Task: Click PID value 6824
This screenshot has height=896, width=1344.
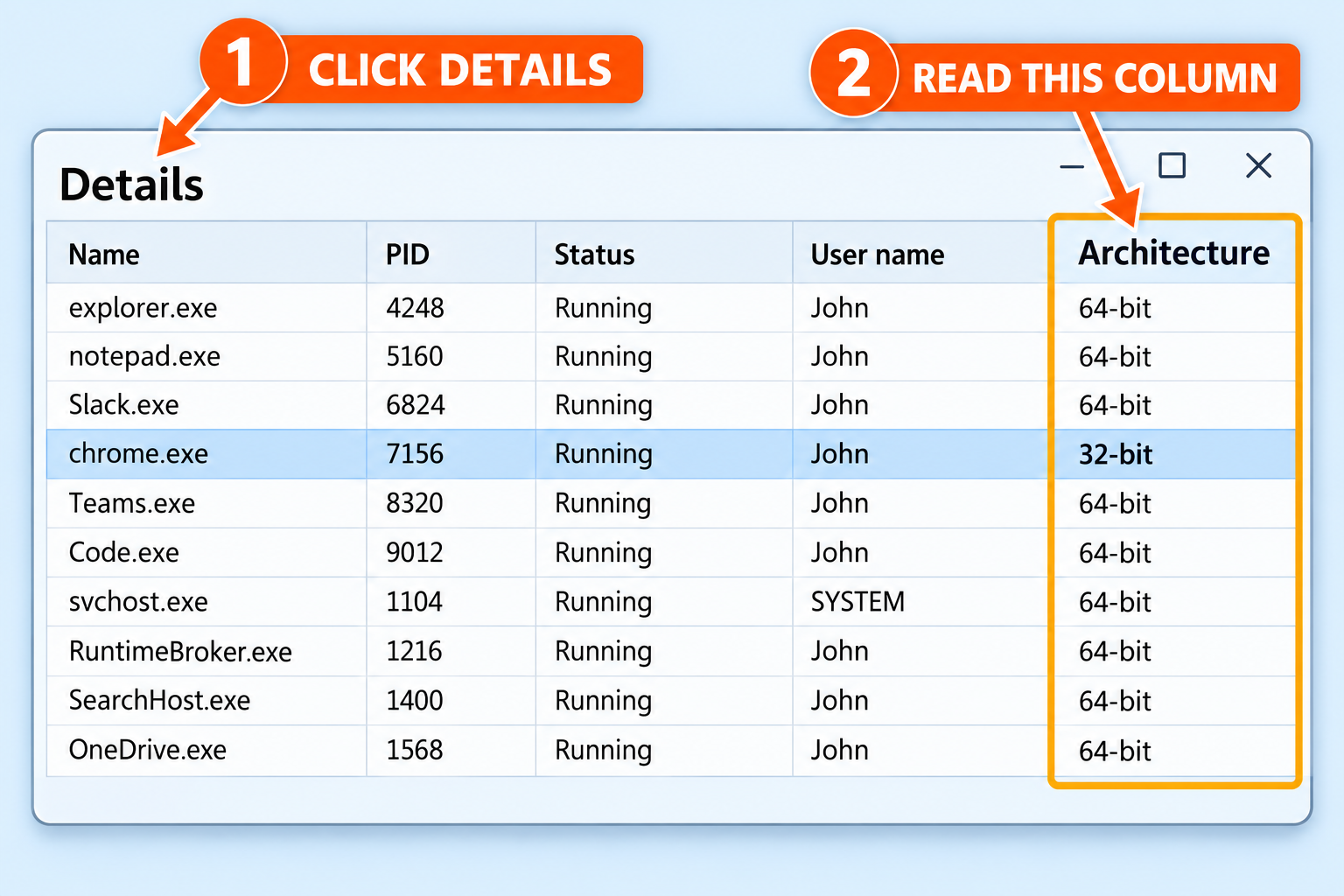Action: point(416,405)
